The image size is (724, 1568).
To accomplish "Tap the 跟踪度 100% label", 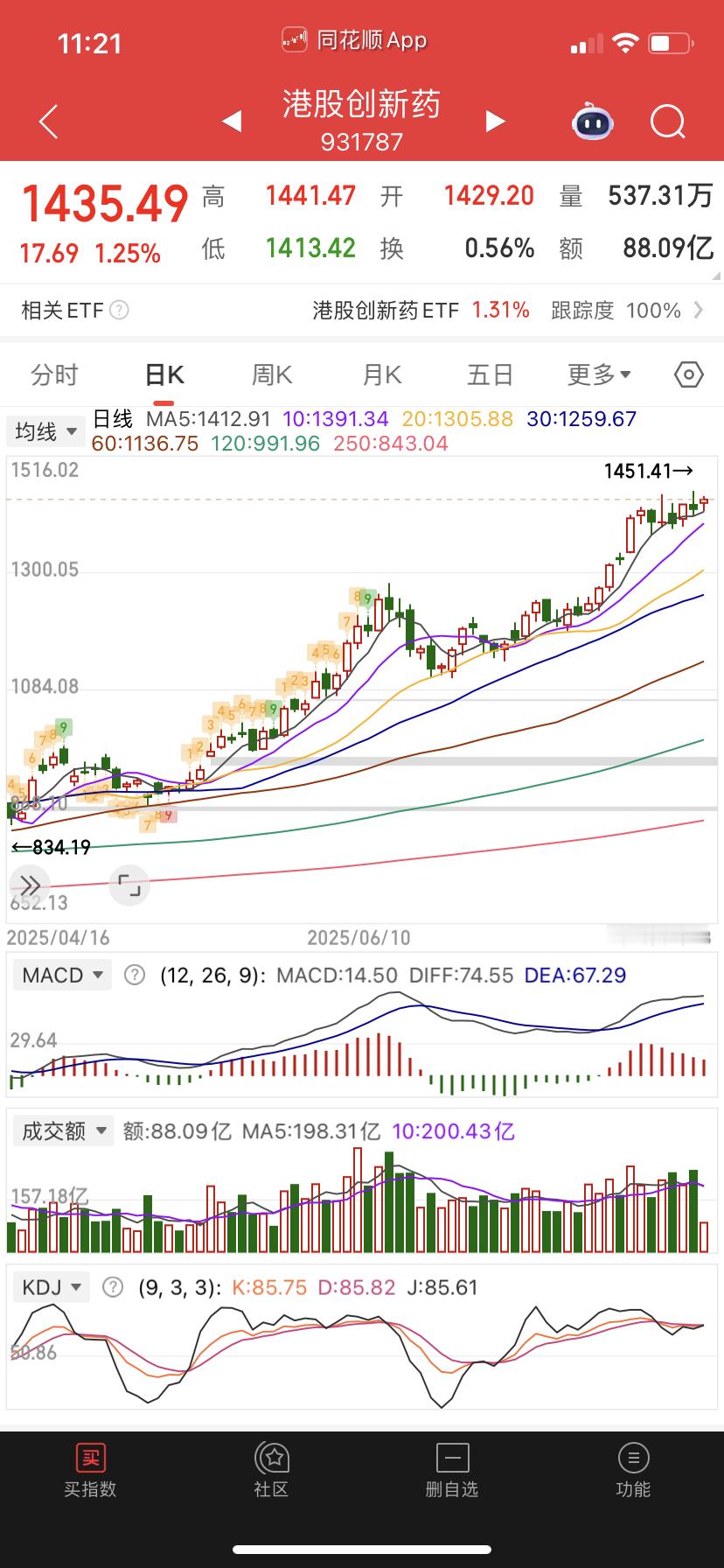I will coord(616,310).
